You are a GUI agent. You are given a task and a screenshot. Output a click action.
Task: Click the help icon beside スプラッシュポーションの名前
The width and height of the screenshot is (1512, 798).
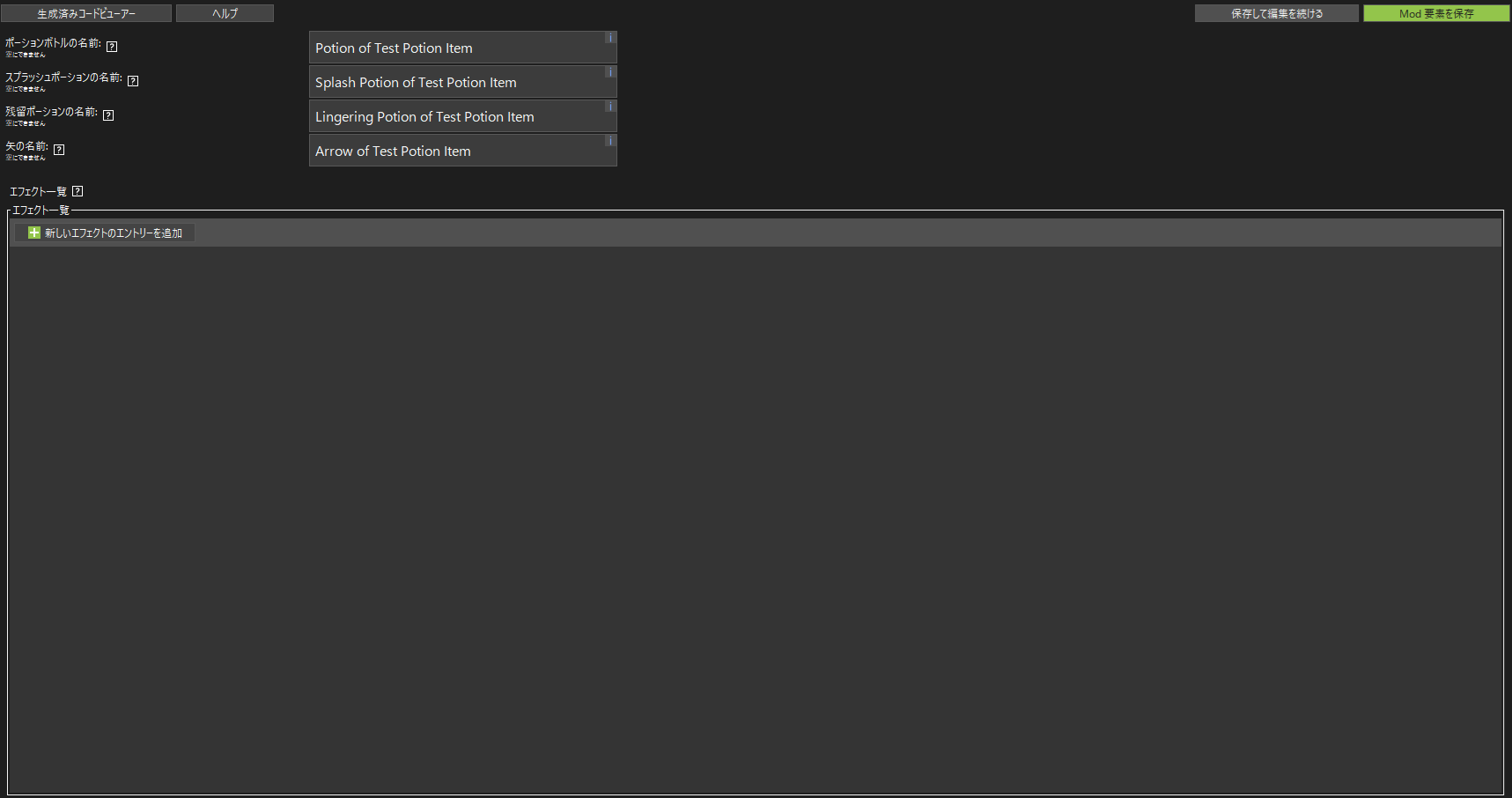pyautogui.click(x=133, y=81)
